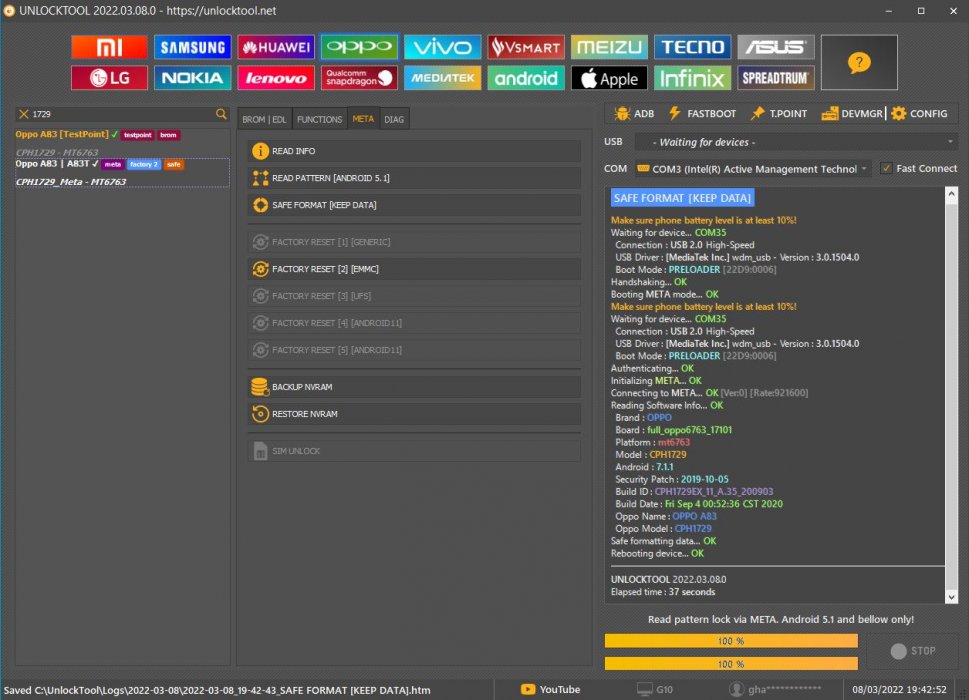
Task: Open the Infinix brand tile
Action: click(693, 78)
